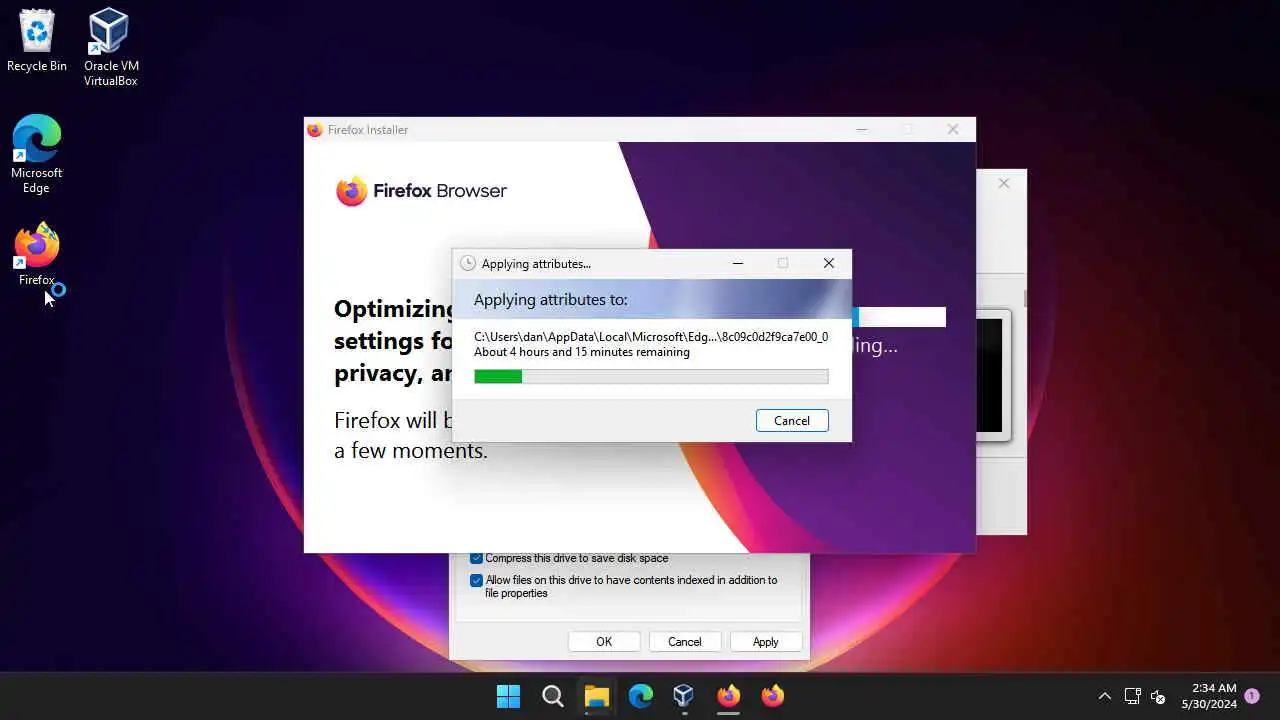Viewport: 1280px width, 720px height.
Task: Open the muted volume tray icon
Action: coord(1158,696)
